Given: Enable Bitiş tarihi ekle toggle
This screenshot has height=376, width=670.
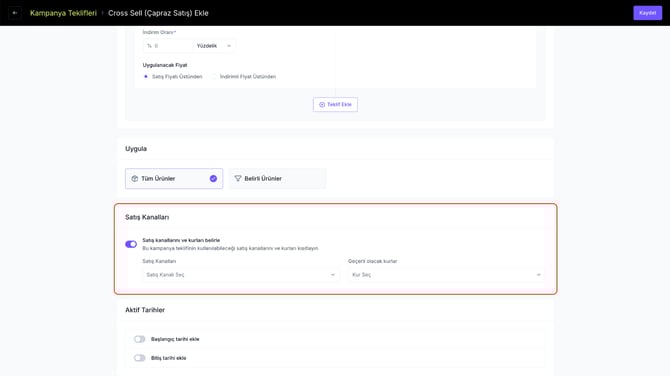Looking at the screenshot, I should 140,358.
